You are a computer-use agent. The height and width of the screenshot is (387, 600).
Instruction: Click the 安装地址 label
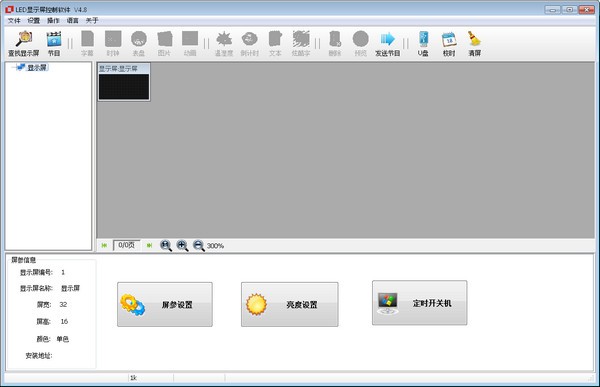tap(39, 356)
